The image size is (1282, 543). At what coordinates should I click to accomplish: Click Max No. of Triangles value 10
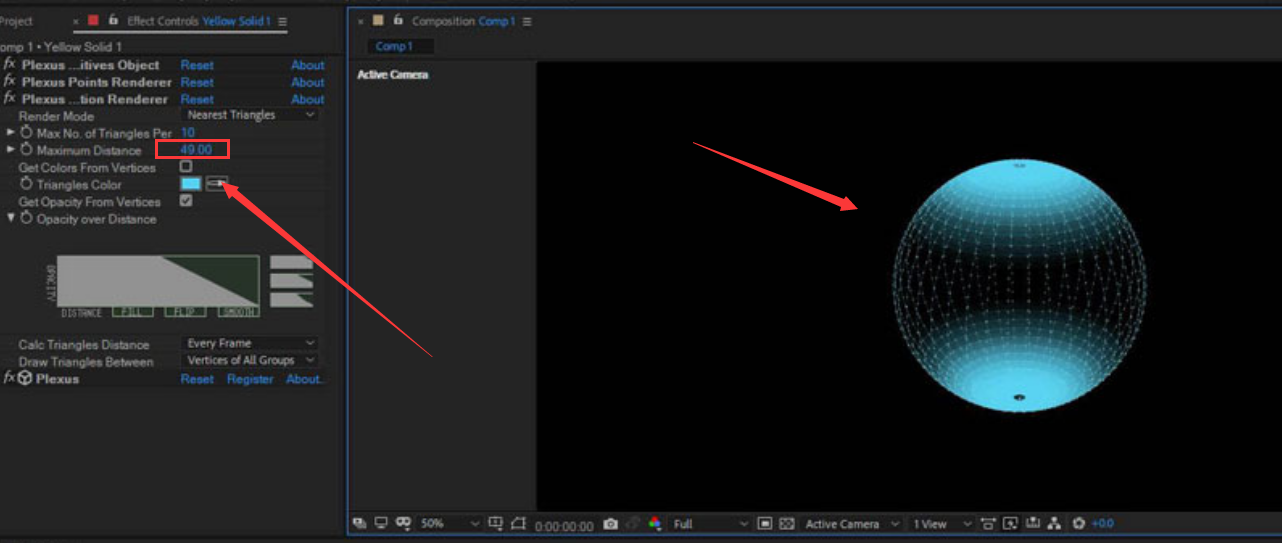(x=188, y=132)
